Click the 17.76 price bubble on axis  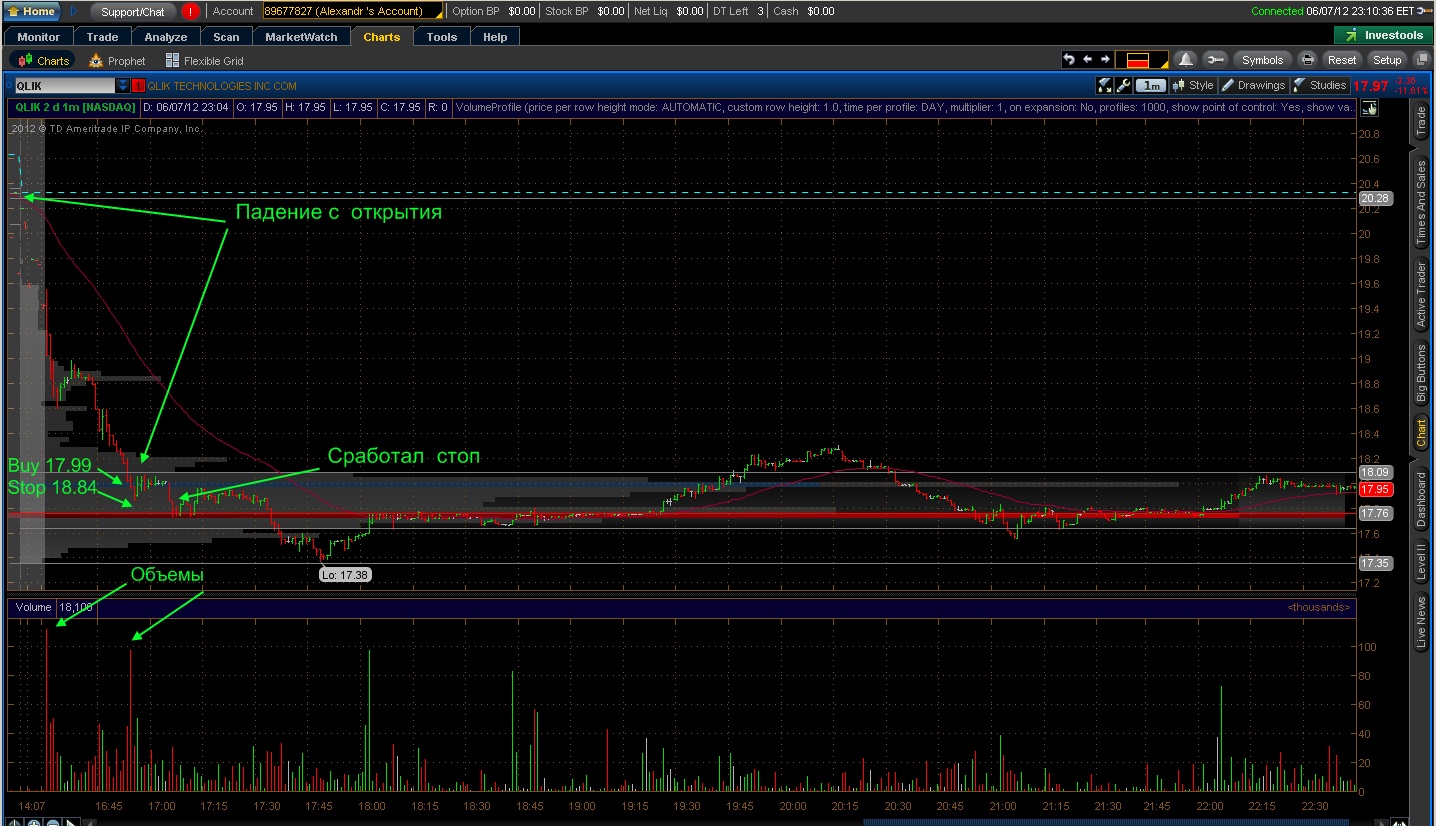point(1375,513)
